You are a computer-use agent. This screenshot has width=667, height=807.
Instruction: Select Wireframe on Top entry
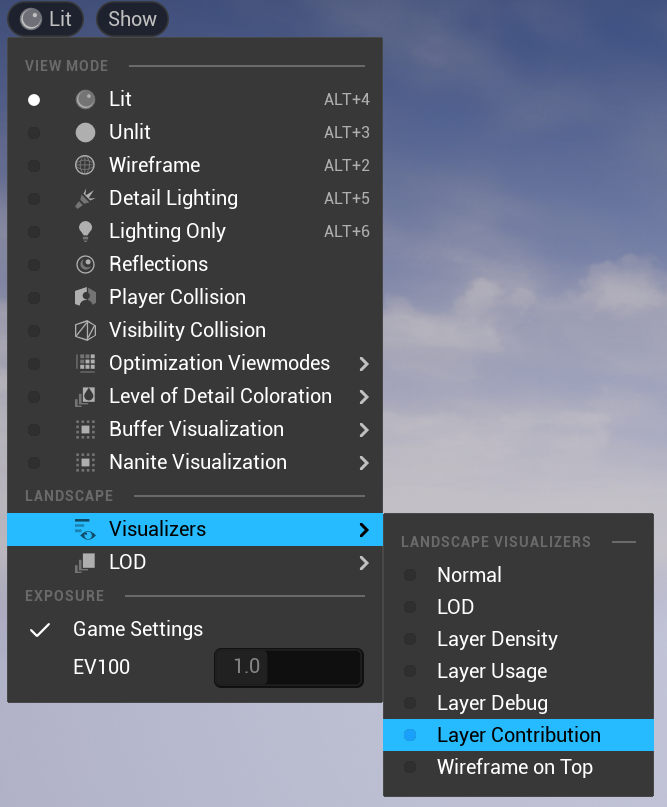pos(519,767)
